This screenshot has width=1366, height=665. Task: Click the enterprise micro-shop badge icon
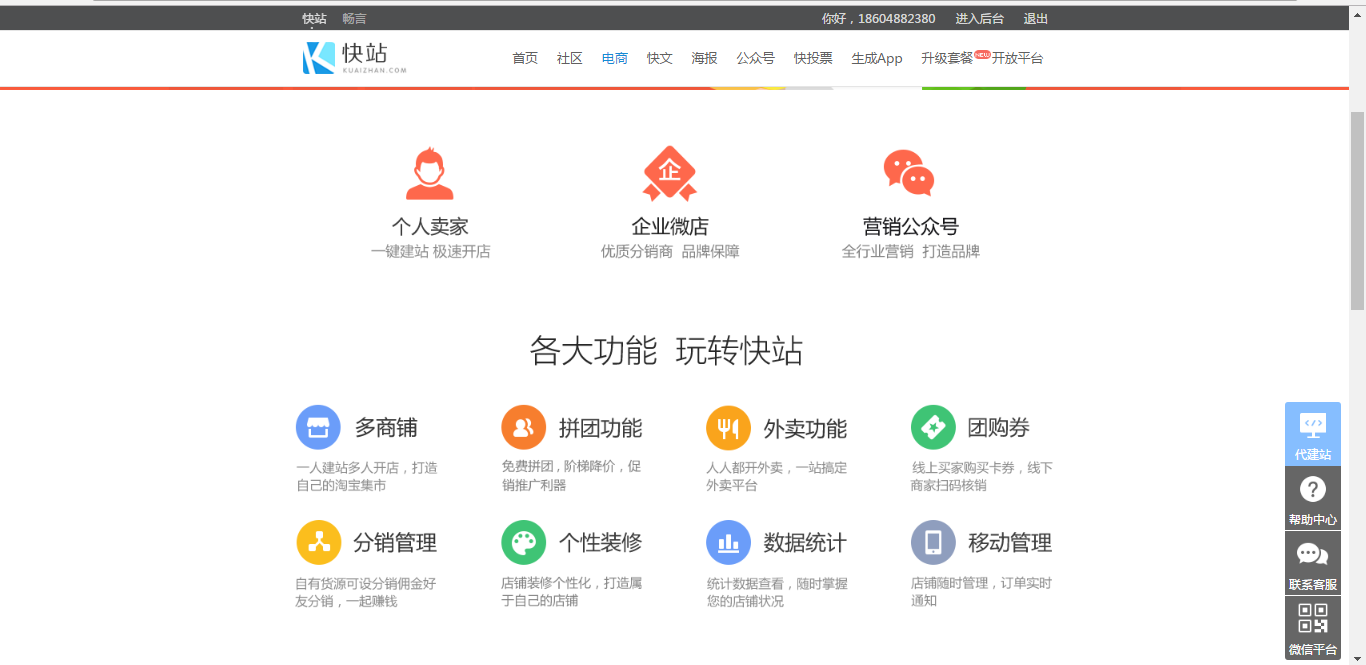[669, 174]
